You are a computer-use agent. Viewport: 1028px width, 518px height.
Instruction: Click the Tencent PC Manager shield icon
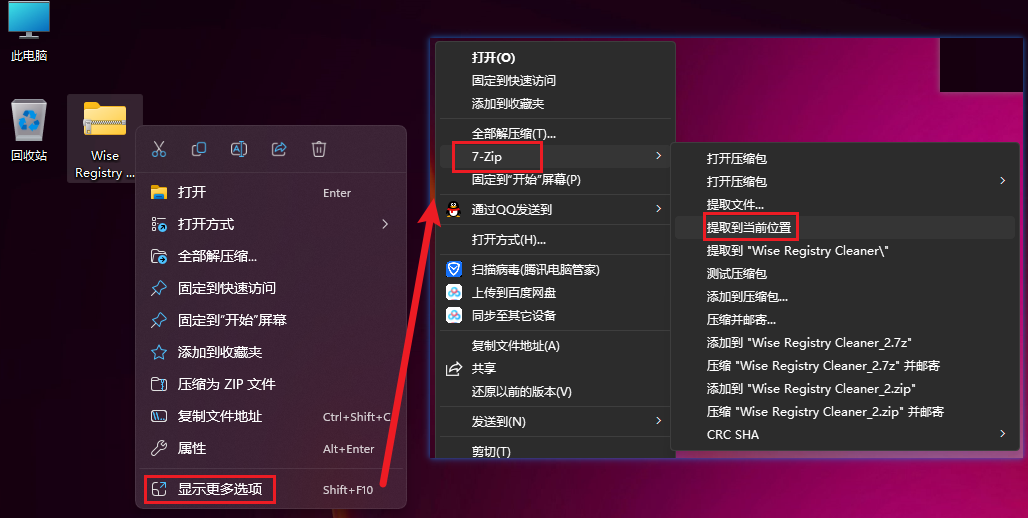click(454, 269)
